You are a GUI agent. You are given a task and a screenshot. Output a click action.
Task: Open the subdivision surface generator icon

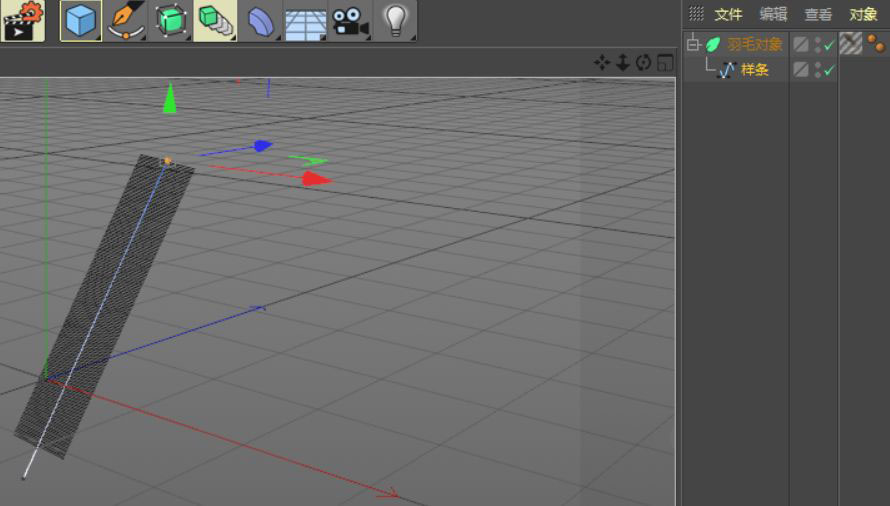pyautogui.click(x=171, y=21)
